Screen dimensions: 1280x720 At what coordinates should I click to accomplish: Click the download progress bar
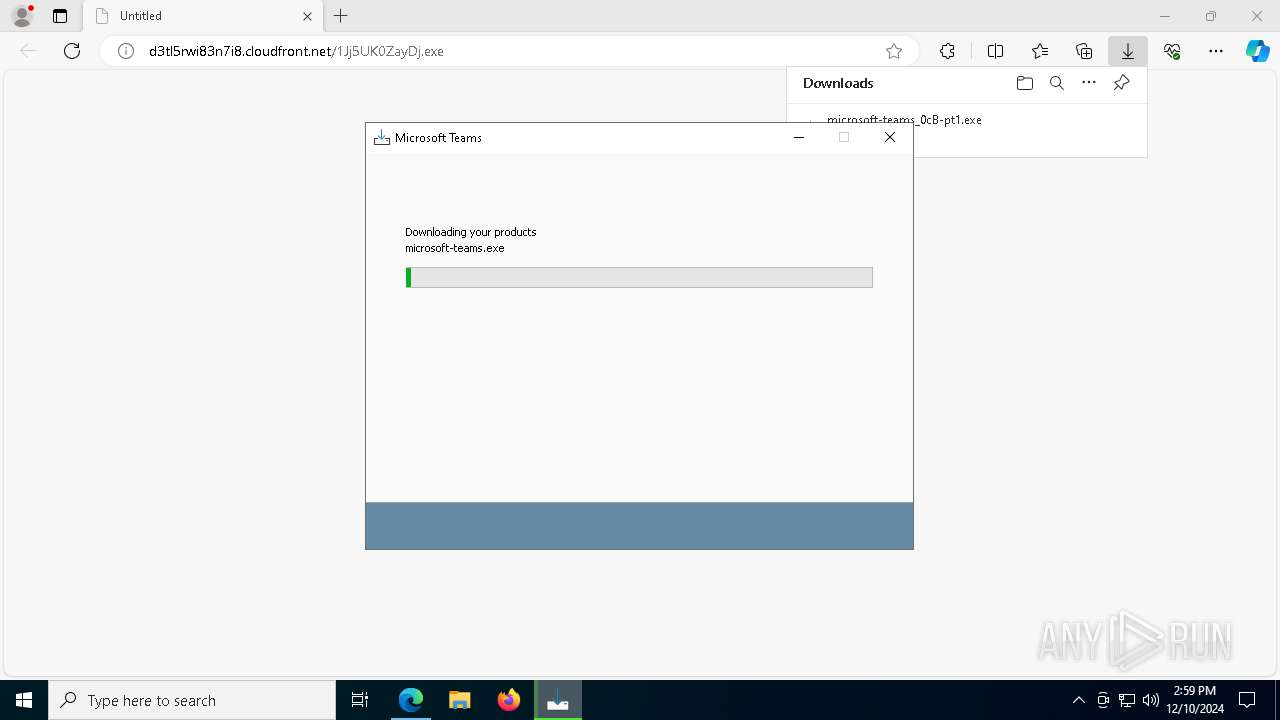click(639, 277)
